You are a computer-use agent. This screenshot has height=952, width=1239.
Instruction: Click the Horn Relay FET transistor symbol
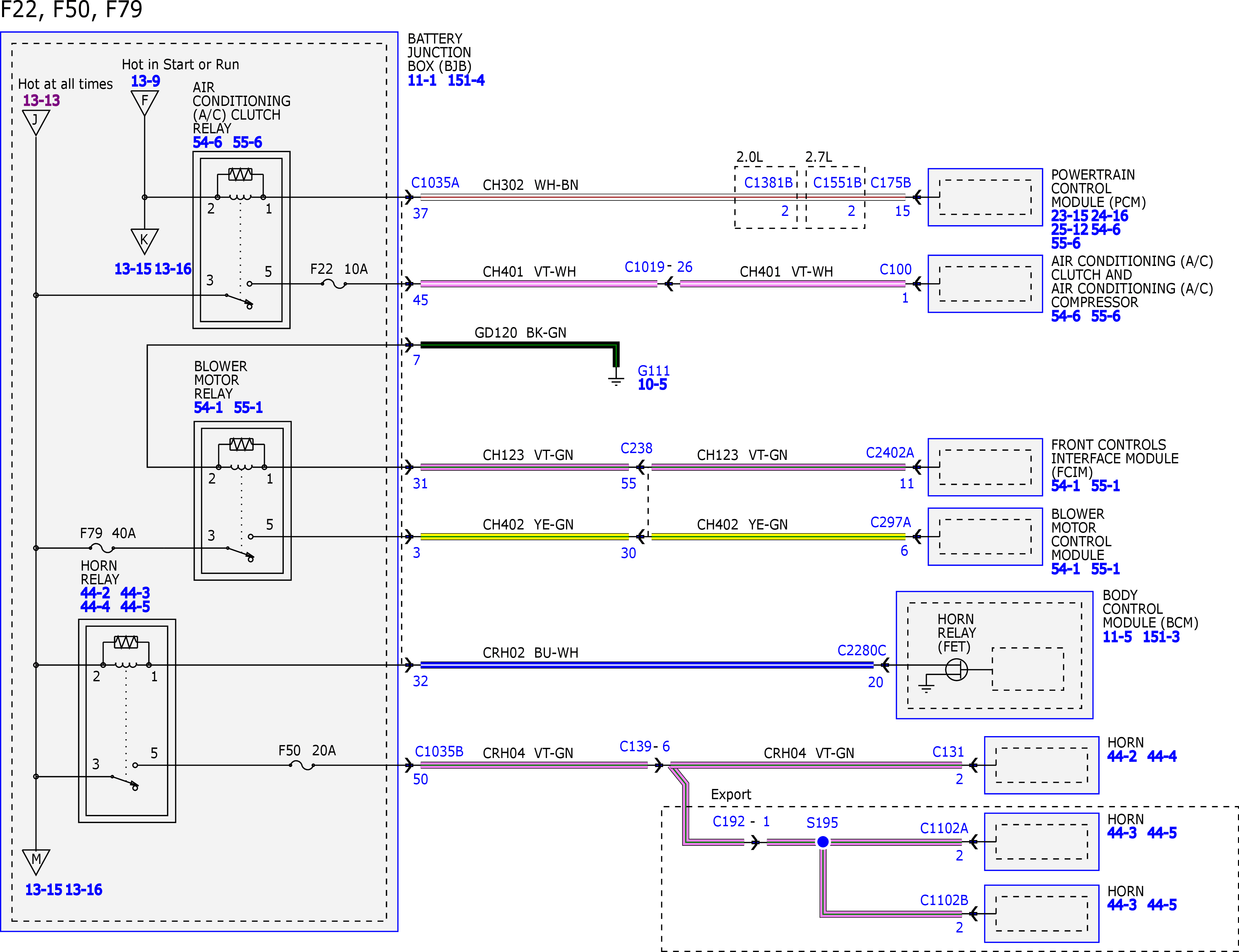[x=956, y=670]
